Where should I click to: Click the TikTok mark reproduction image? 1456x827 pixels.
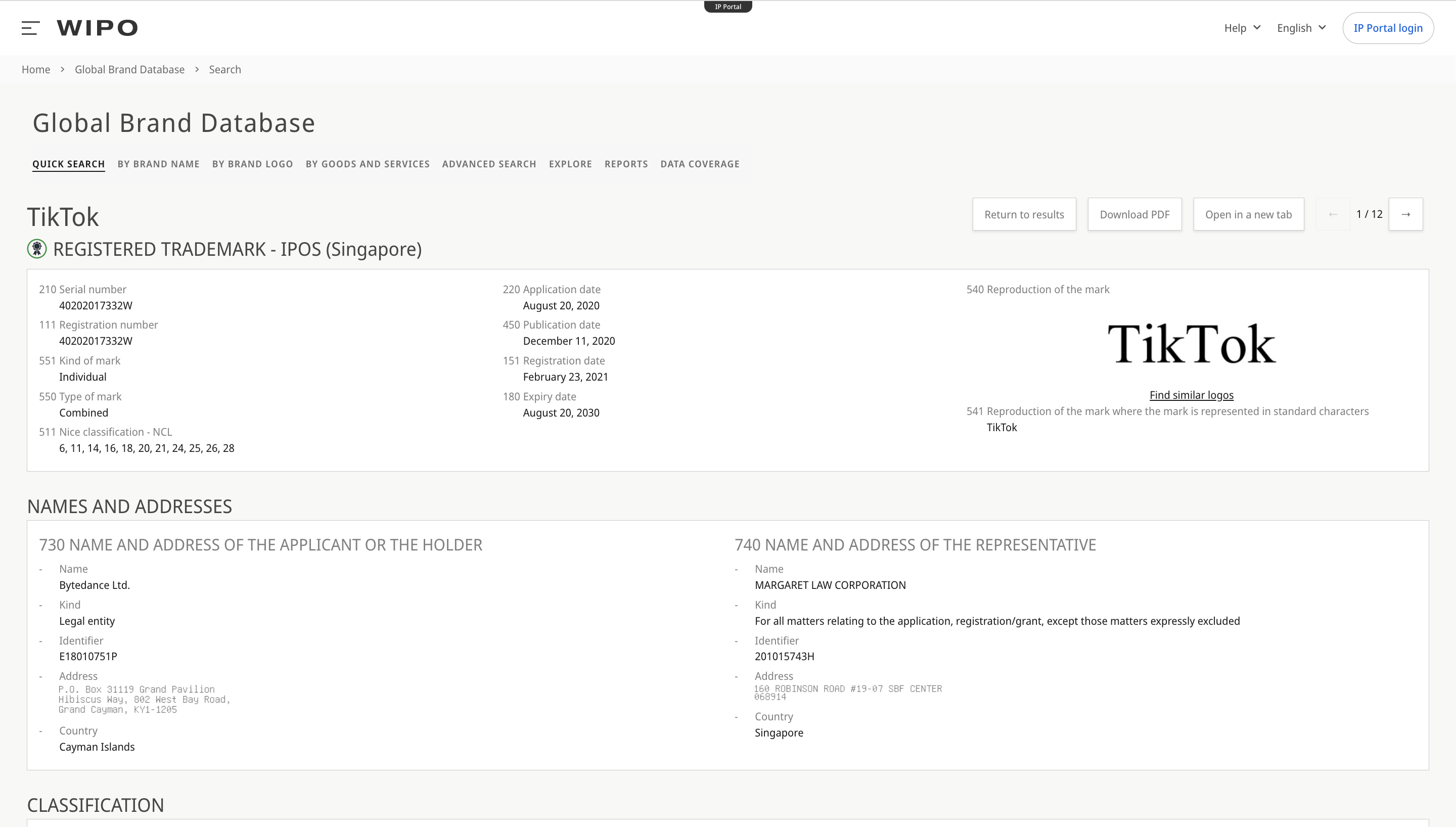(1192, 343)
